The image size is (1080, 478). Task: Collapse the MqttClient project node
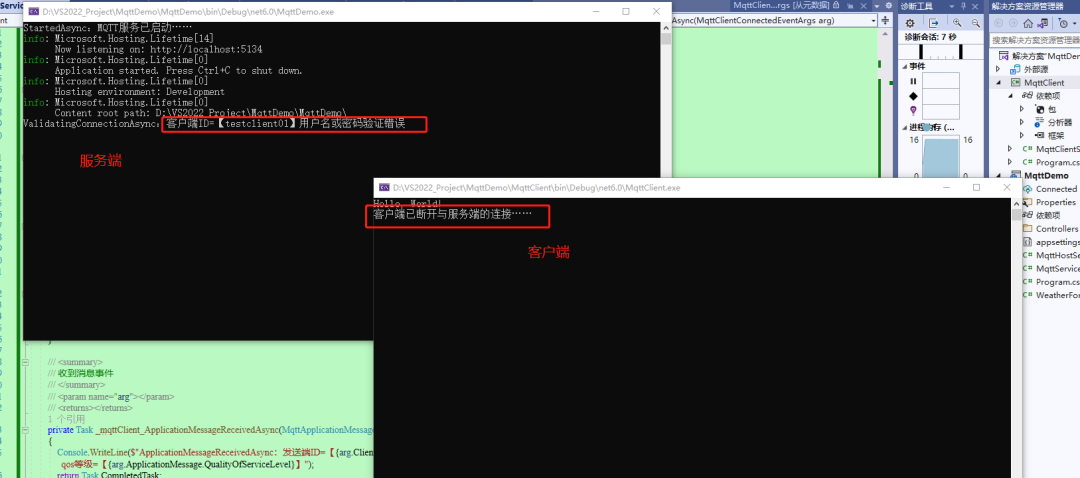click(x=997, y=83)
